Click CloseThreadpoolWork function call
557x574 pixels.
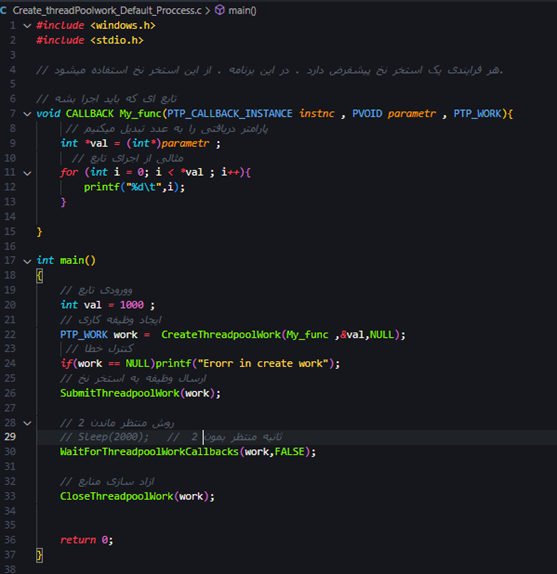coord(117,496)
